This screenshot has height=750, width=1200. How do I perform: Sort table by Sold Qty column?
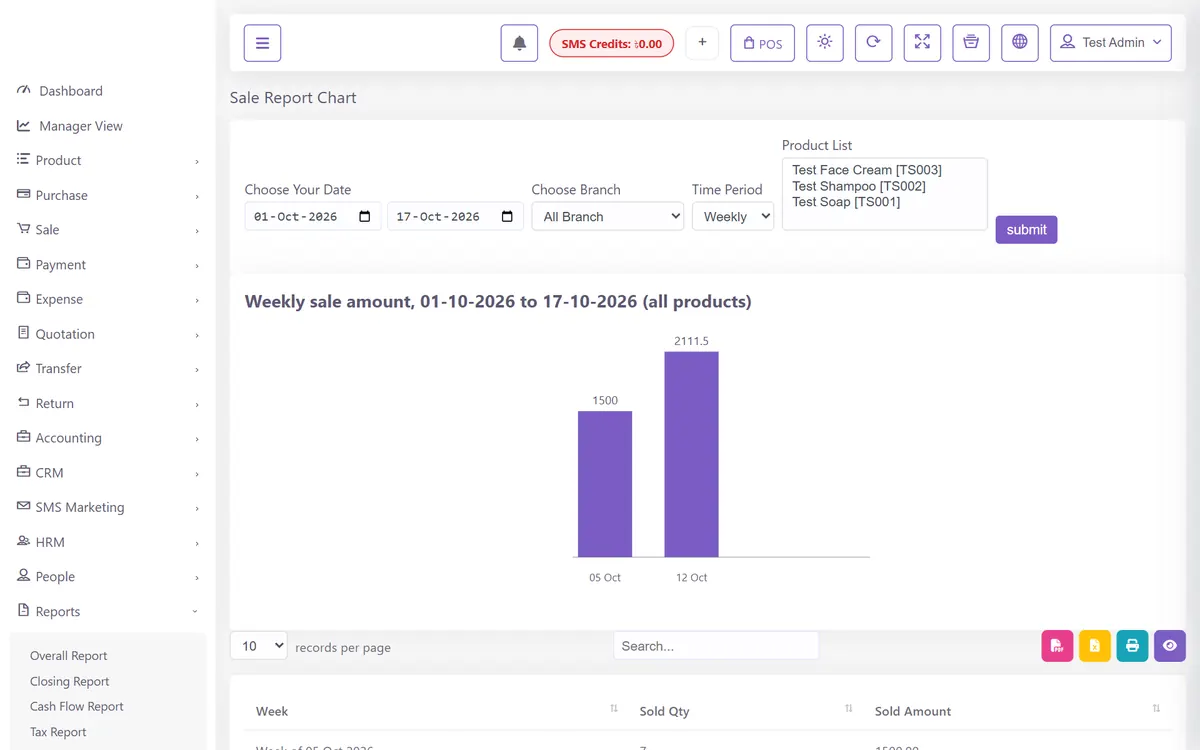pyautogui.click(x=746, y=711)
